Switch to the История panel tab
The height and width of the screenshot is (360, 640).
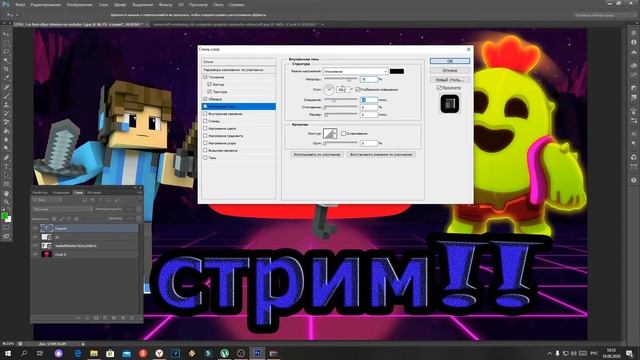(94, 192)
